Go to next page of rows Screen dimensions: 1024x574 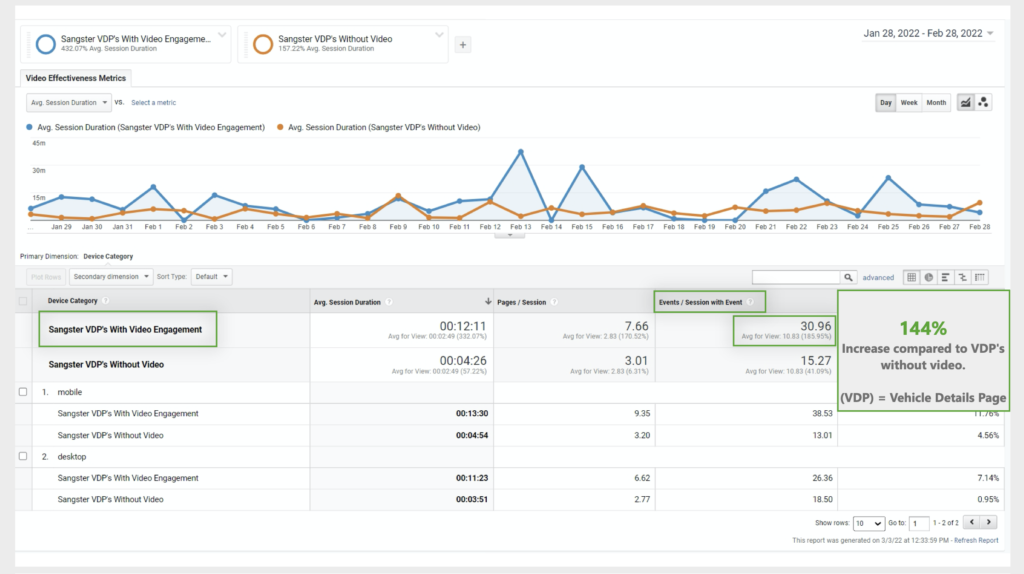coord(989,522)
